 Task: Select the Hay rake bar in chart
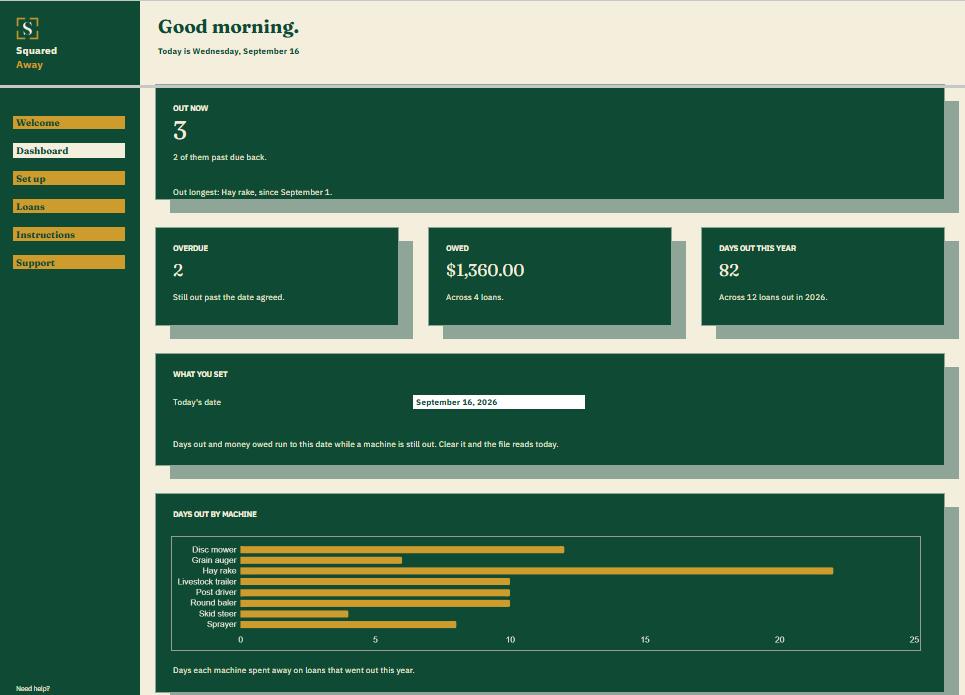(x=537, y=571)
